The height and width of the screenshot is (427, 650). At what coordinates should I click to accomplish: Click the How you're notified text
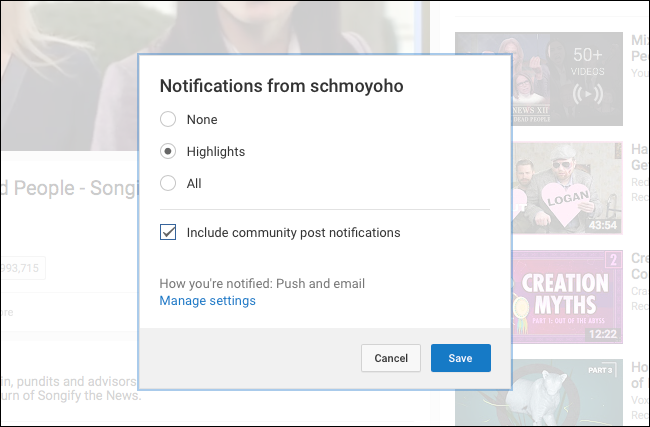tap(262, 283)
